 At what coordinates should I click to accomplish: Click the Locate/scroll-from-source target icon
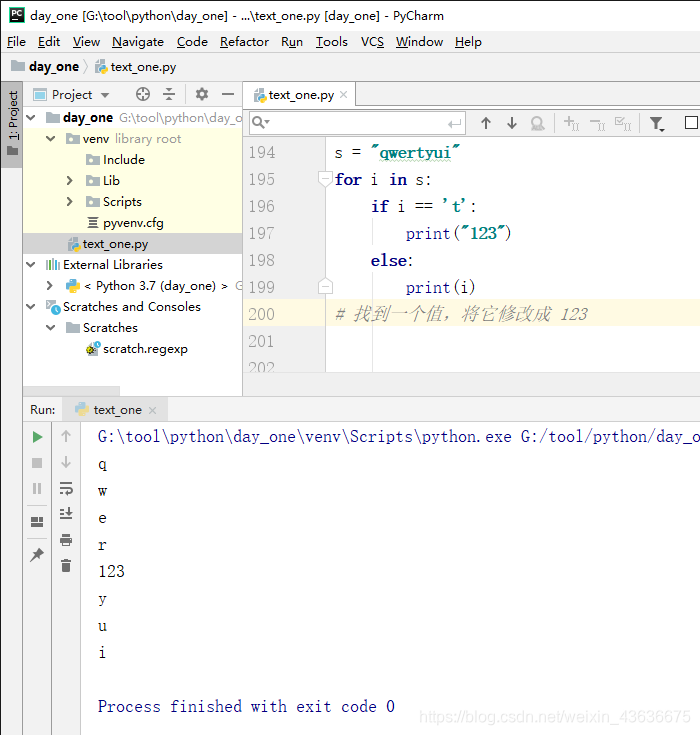[143, 94]
